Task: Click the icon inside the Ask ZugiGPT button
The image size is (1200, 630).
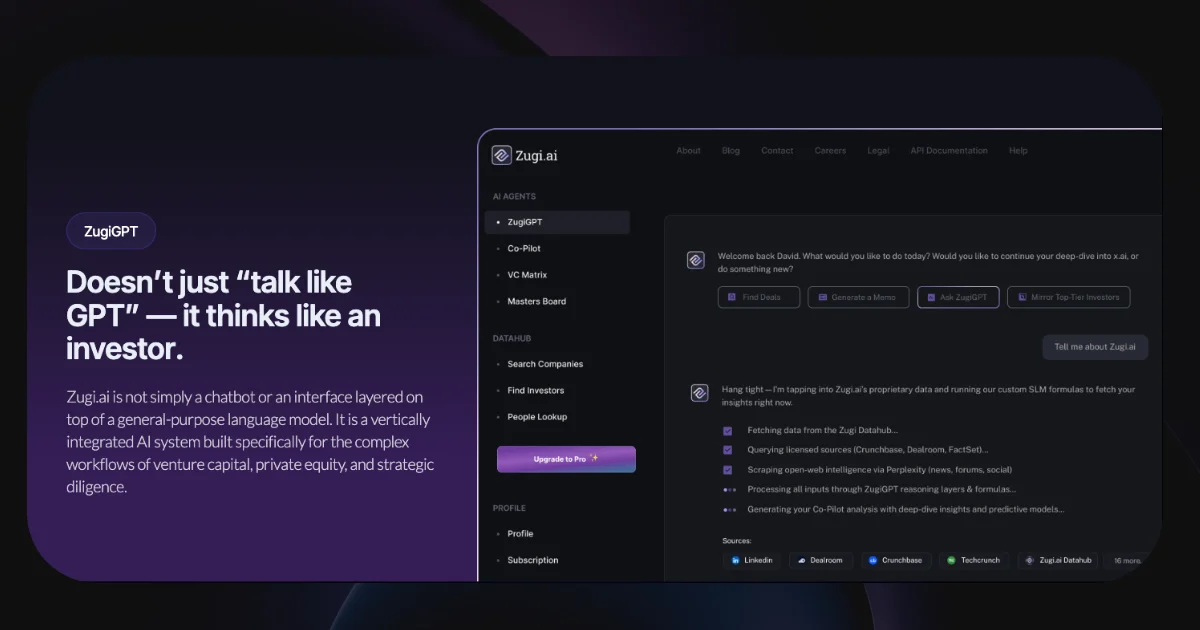Action: [x=931, y=297]
